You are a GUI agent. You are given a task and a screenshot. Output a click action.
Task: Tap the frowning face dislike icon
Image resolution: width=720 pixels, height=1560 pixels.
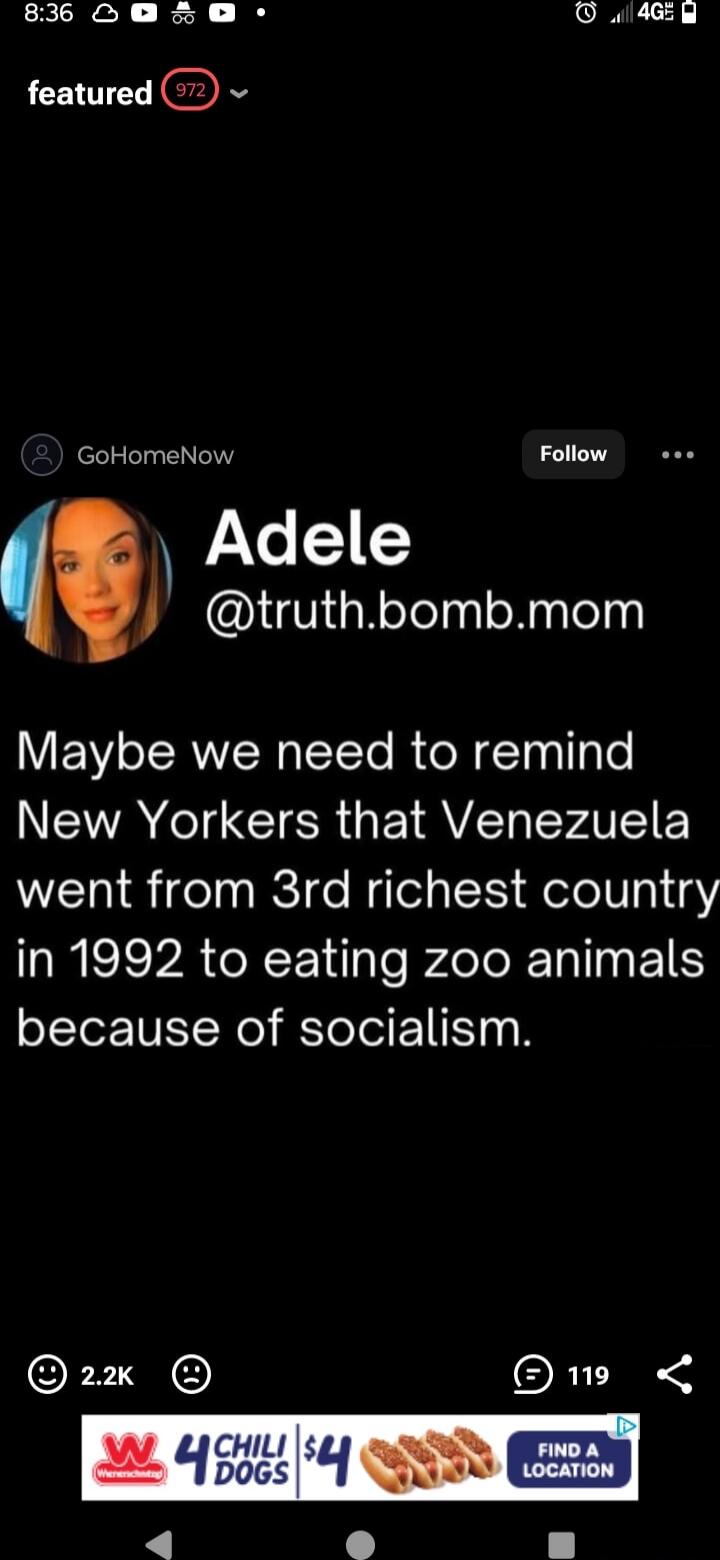pyautogui.click(x=192, y=1375)
